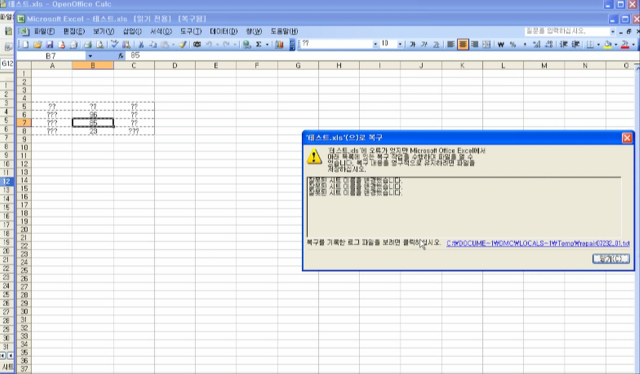Image resolution: width=640 pixels, height=374 pixels.
Task: Open the Paste options dropdown arrow
Action: 173,44
